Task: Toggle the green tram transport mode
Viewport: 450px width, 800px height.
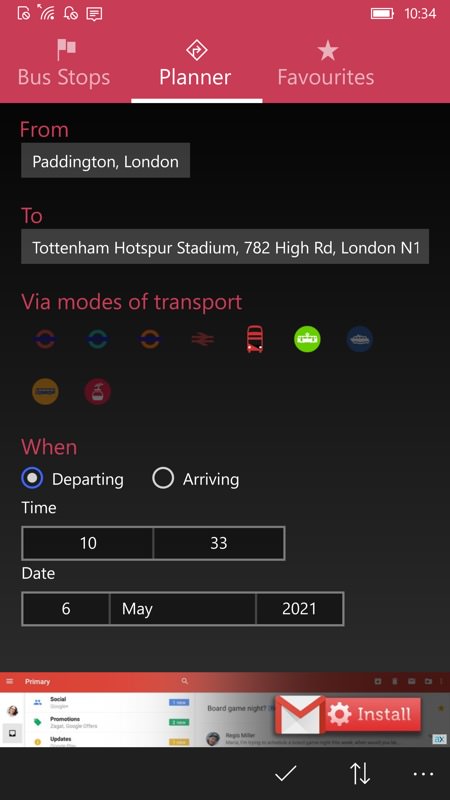Action: click(307, 339)
